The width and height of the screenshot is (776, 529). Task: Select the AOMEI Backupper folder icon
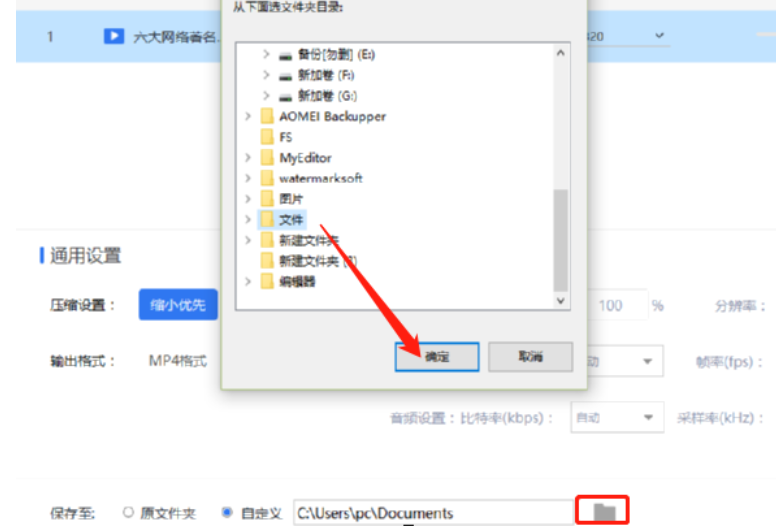[x=267, y=116]
